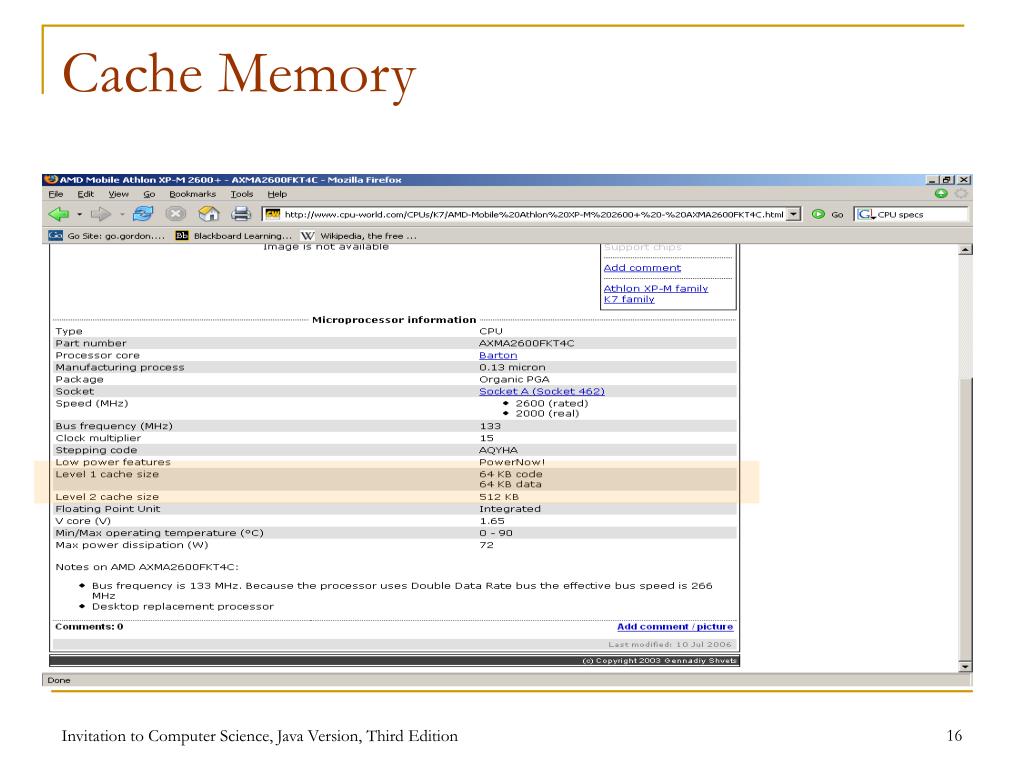Click the green activity icon near menu bar
This screenshot has height=768, width=1024.
(941, 193)
